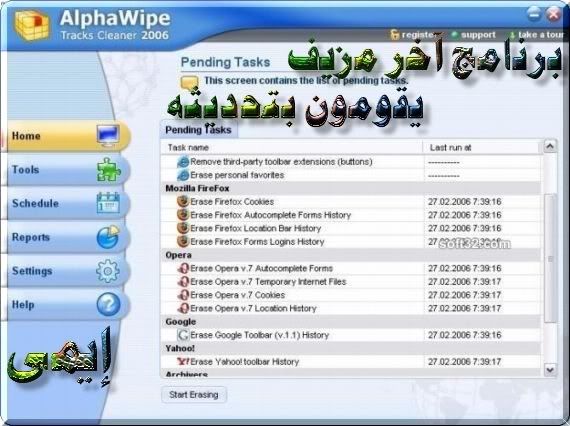Open Tools via puzzle piece icon

(109, 169)
